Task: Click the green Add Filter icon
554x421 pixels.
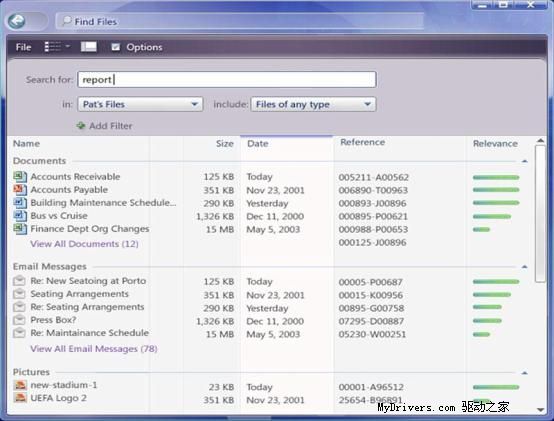Action: tap(81, 125)
